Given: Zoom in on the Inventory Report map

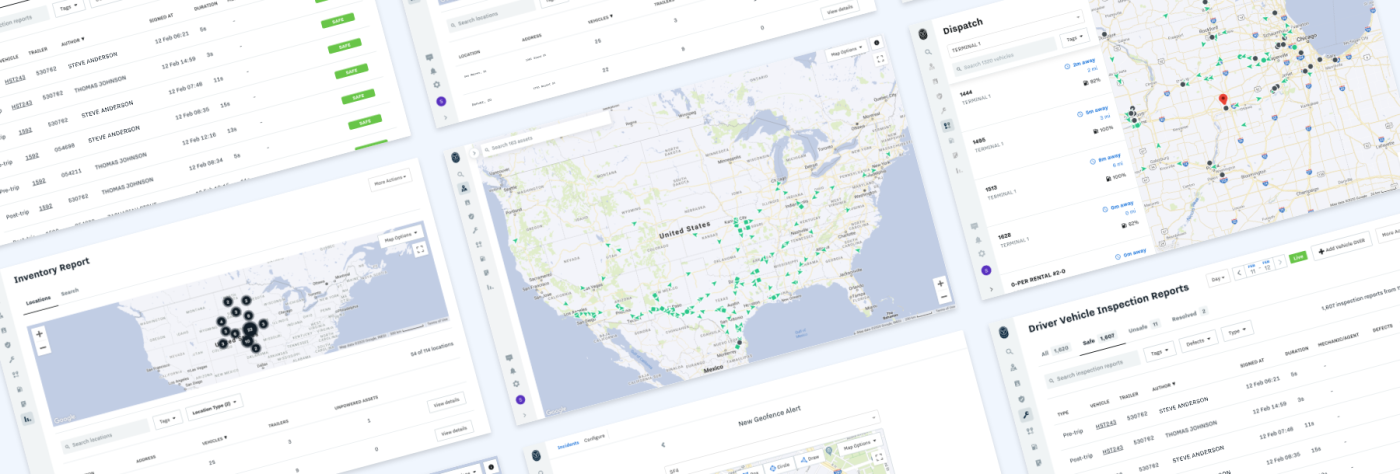Looking at the screenshot, I should 40,334.
